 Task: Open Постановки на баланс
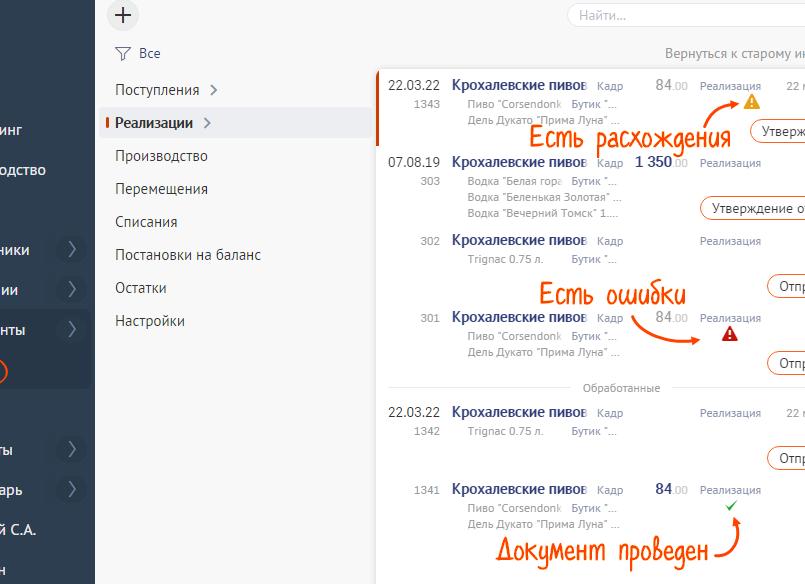[188, 255]
